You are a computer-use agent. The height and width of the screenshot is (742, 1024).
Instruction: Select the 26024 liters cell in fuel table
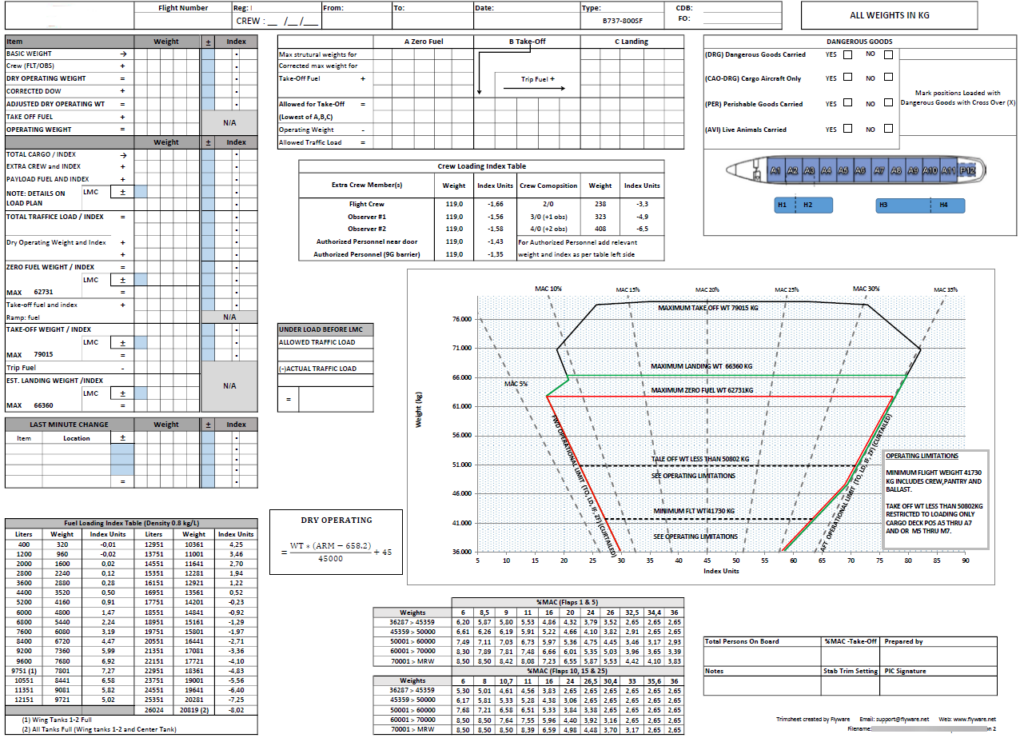click(154, 710)
